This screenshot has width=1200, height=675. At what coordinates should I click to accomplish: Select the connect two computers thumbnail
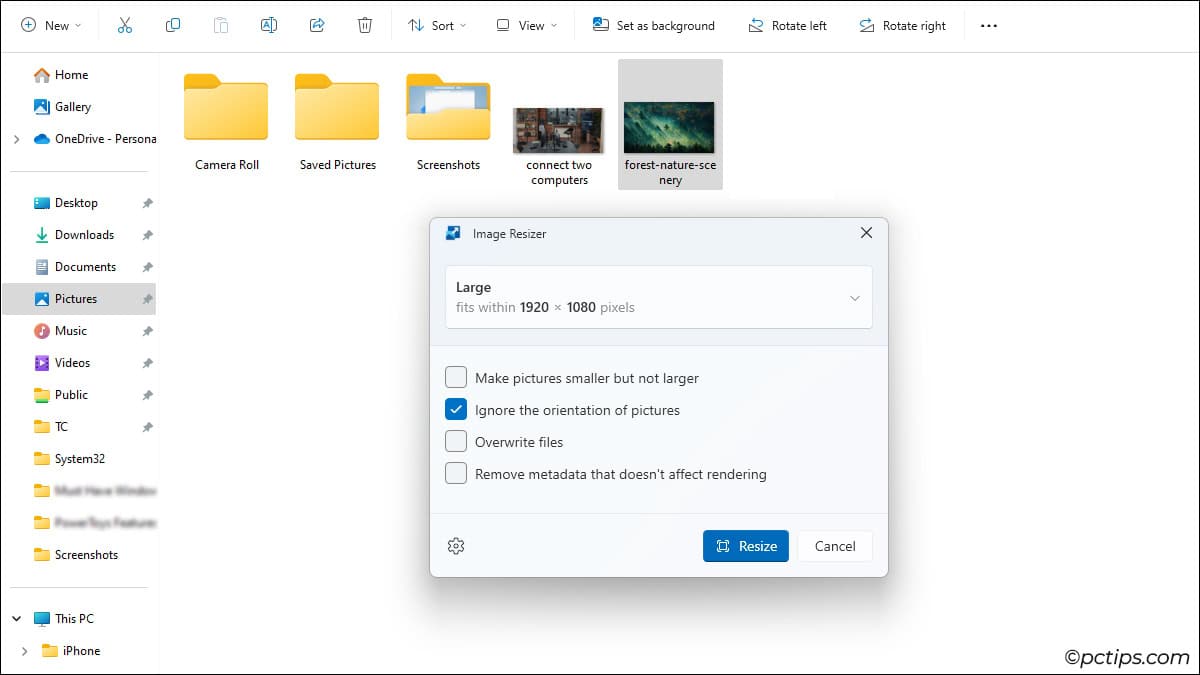559,130
